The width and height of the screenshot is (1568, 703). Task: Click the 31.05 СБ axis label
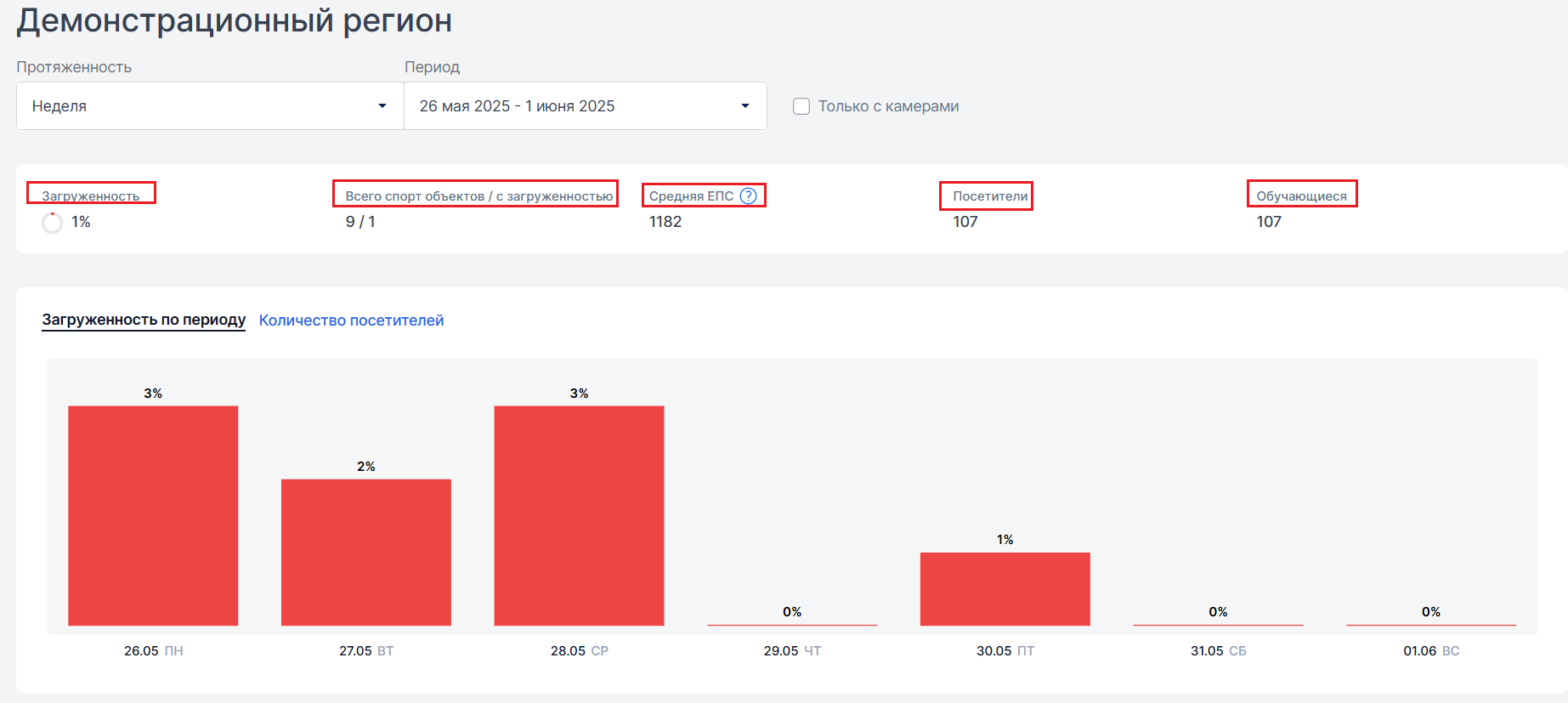[1218, 651]
